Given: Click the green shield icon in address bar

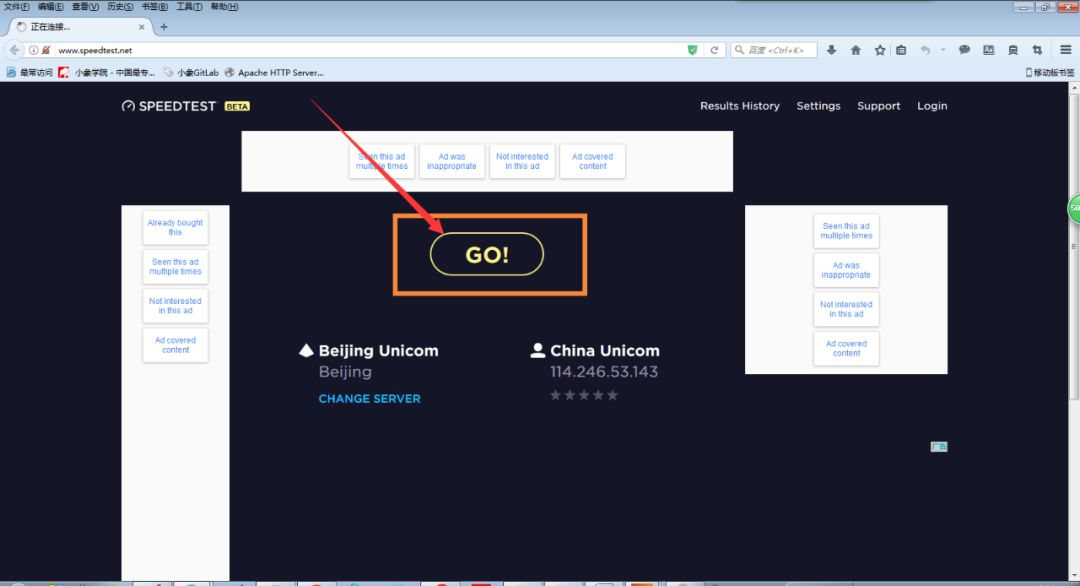Looking at the screenshot, I should tap(692, 50).
